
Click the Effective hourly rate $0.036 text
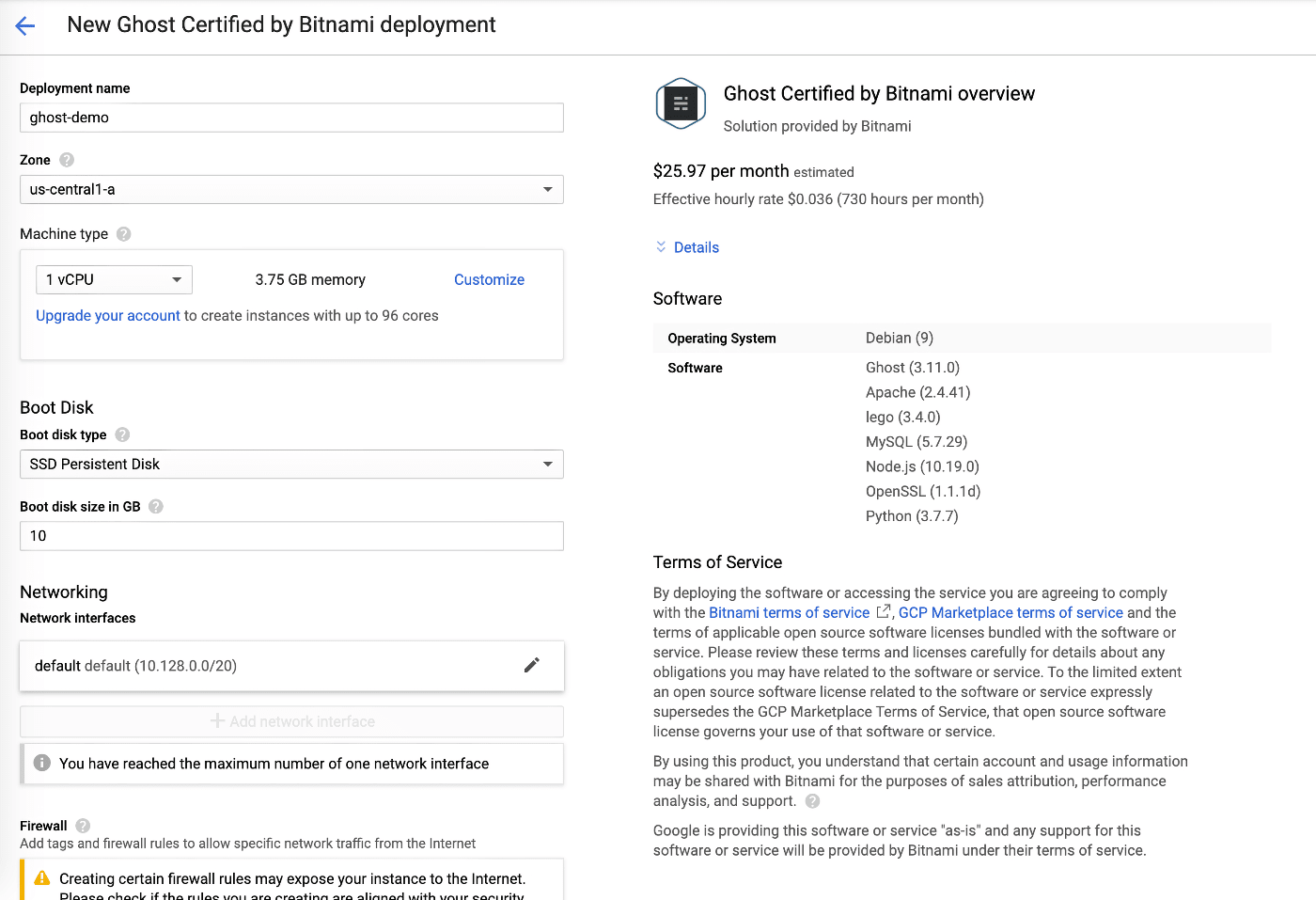coord(819,199)
